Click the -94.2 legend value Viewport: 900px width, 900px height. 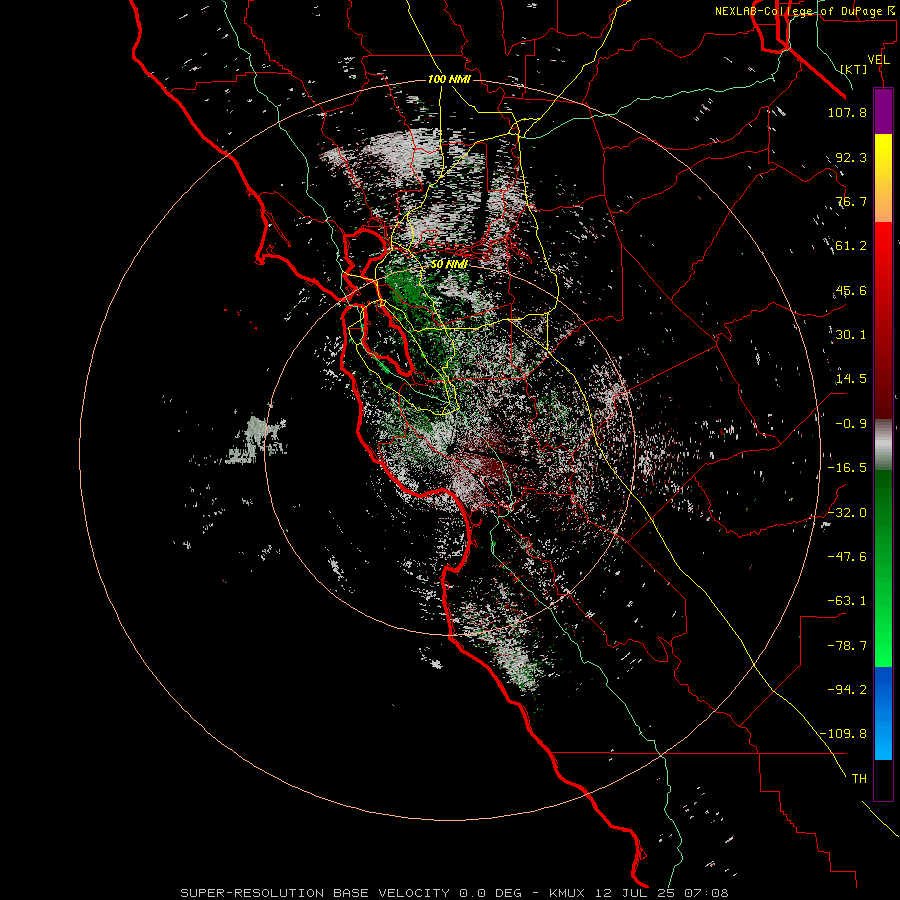pyautogui.click(x=847, y=690)
